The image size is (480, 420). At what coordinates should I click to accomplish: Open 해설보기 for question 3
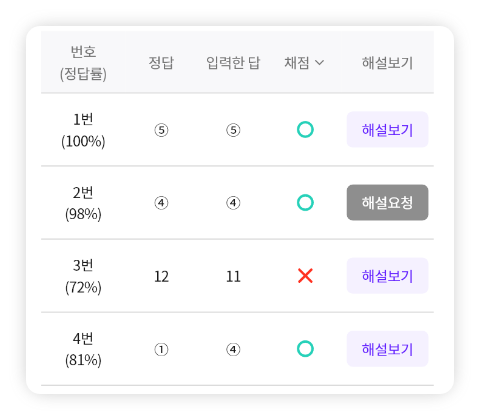[x=387, y=276]
